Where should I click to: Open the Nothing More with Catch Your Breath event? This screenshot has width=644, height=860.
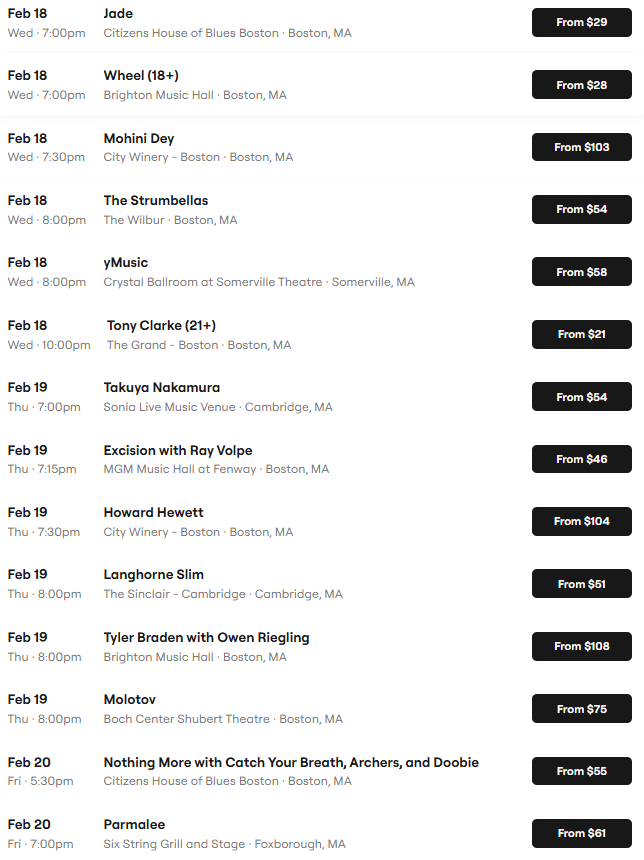(291, 763)
